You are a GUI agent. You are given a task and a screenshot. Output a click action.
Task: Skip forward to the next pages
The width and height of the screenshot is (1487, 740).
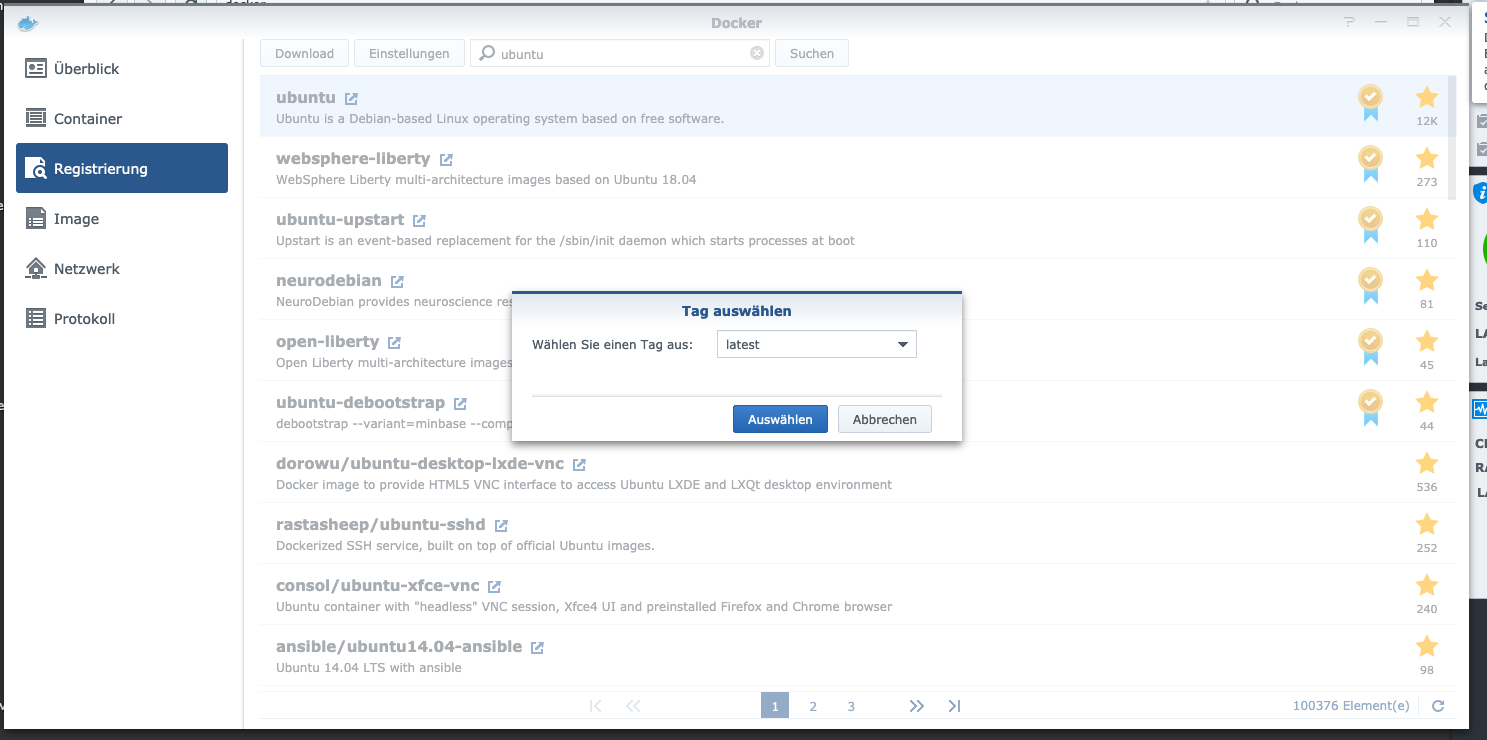click(x=917, y=706)
